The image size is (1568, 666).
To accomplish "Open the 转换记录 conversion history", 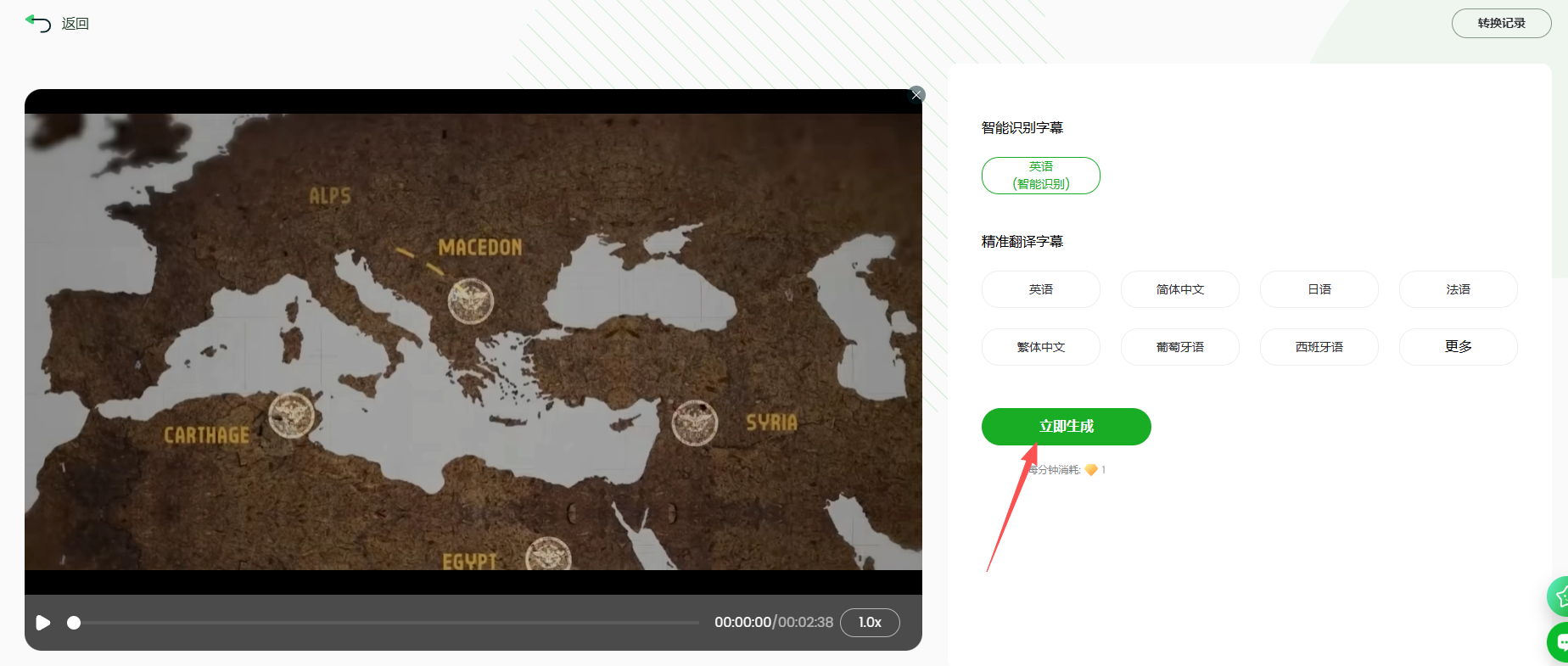I will pos(1501,23).
